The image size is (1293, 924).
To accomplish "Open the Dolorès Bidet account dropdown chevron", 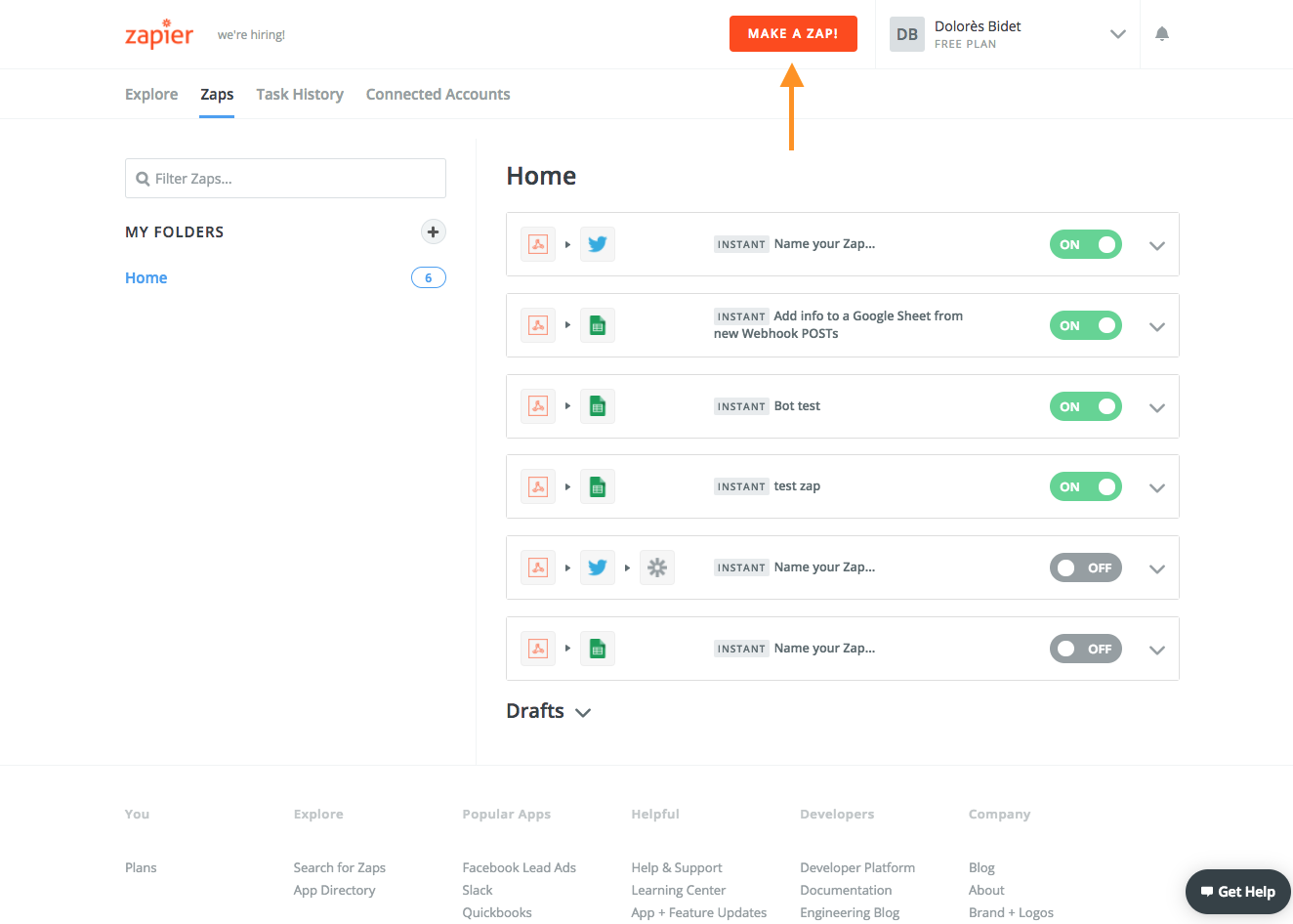I will [x=1118, y=34].
